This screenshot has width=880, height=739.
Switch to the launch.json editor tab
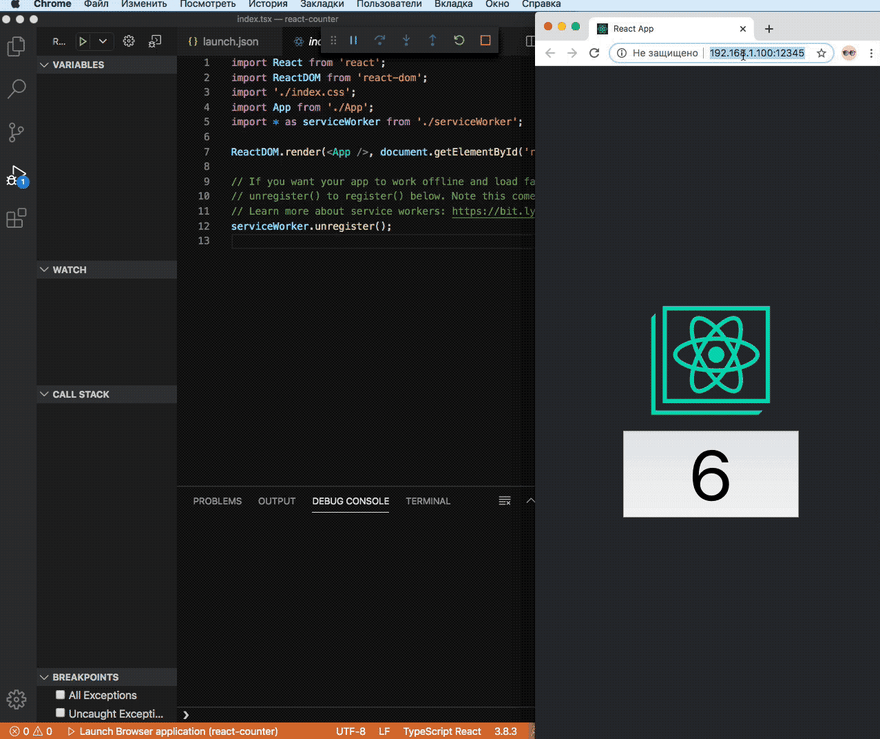223,42
